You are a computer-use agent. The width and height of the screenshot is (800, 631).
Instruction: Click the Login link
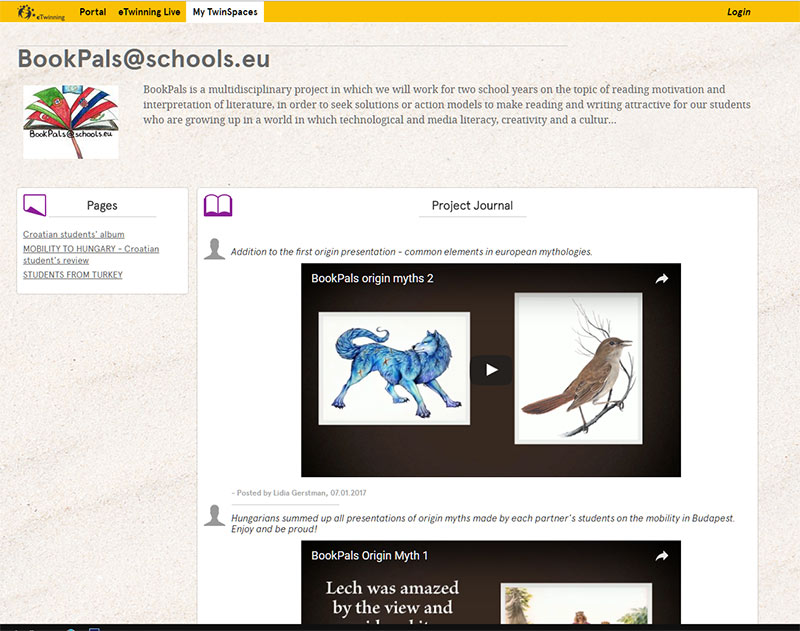pos(738,12)
